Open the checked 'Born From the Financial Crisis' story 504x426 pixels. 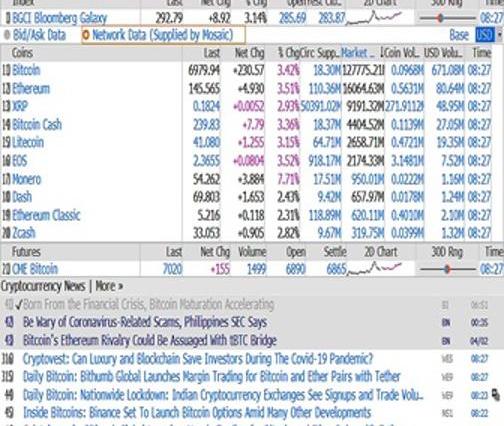tap(148, 304)
